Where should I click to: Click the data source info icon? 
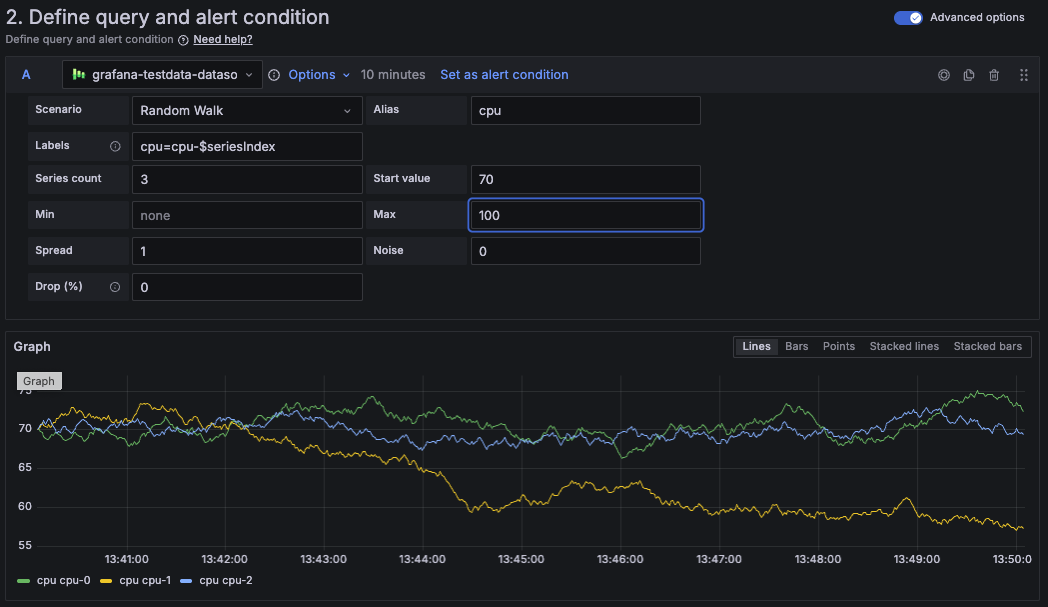point(274,75)
